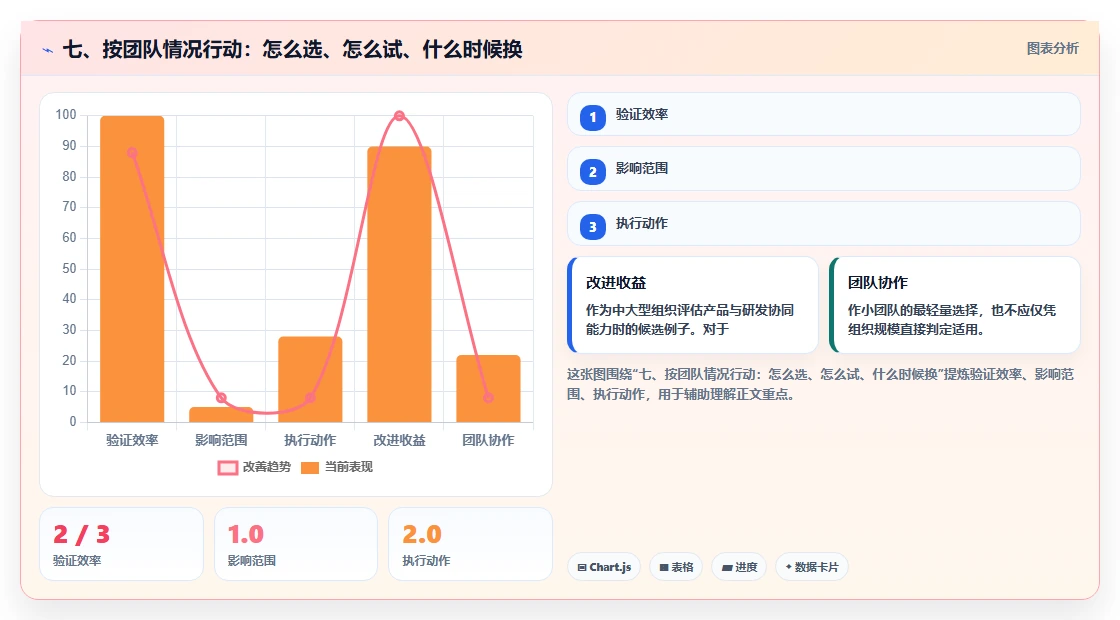
Task: Click the Chart.js tag
Action: coord(604,567)
